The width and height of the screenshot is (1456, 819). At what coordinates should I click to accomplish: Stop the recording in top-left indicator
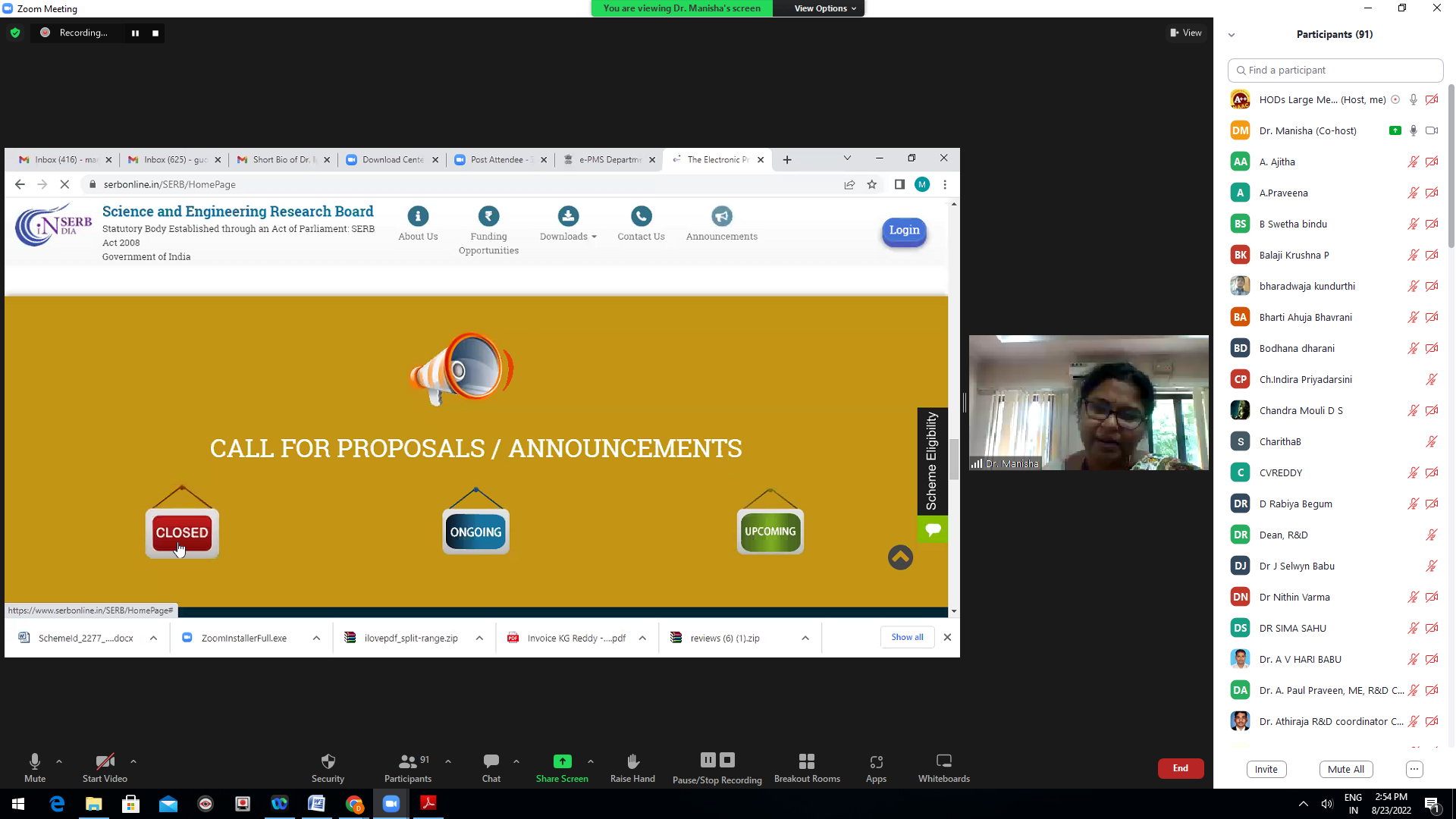point(155,33)
